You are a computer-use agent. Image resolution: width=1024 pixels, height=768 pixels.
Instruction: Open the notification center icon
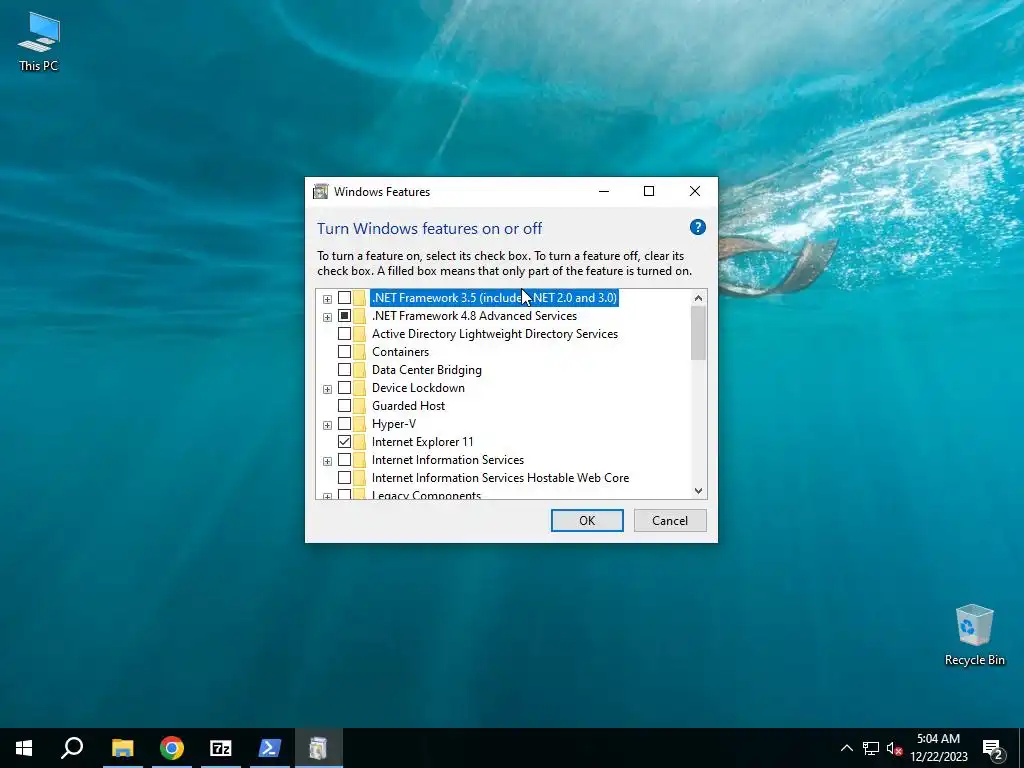click(x=993, y=748)
